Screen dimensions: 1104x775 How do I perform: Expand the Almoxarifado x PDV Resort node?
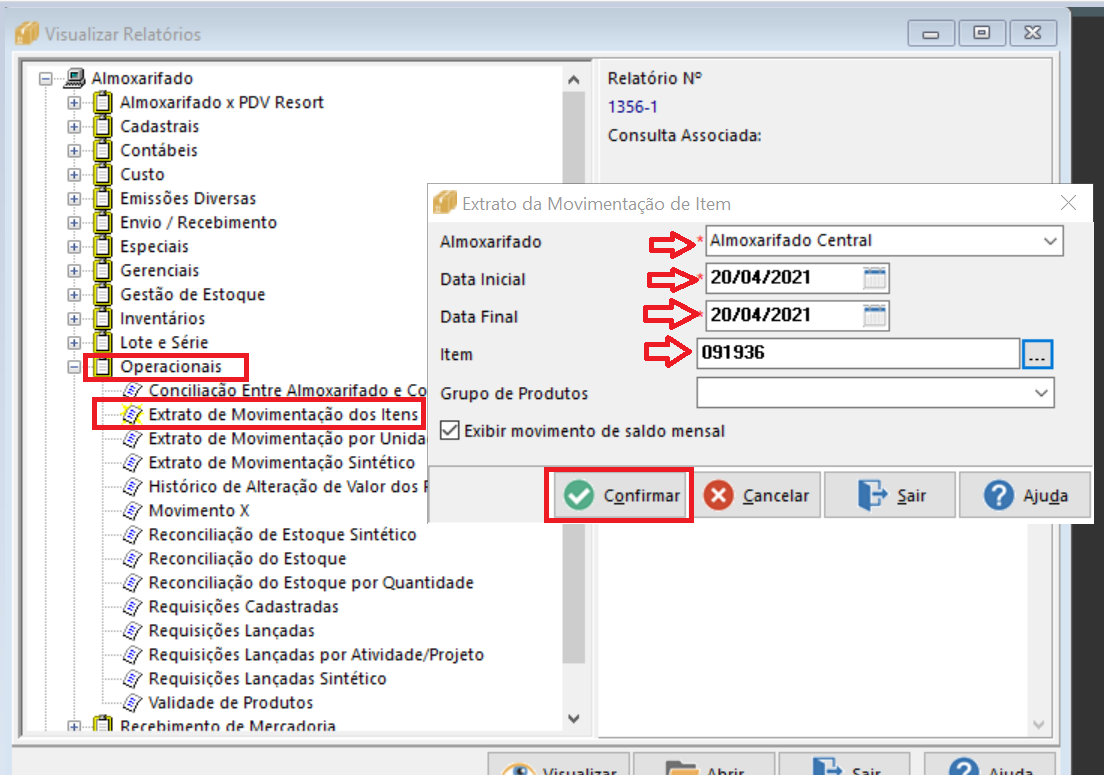(x=74, y=103)
